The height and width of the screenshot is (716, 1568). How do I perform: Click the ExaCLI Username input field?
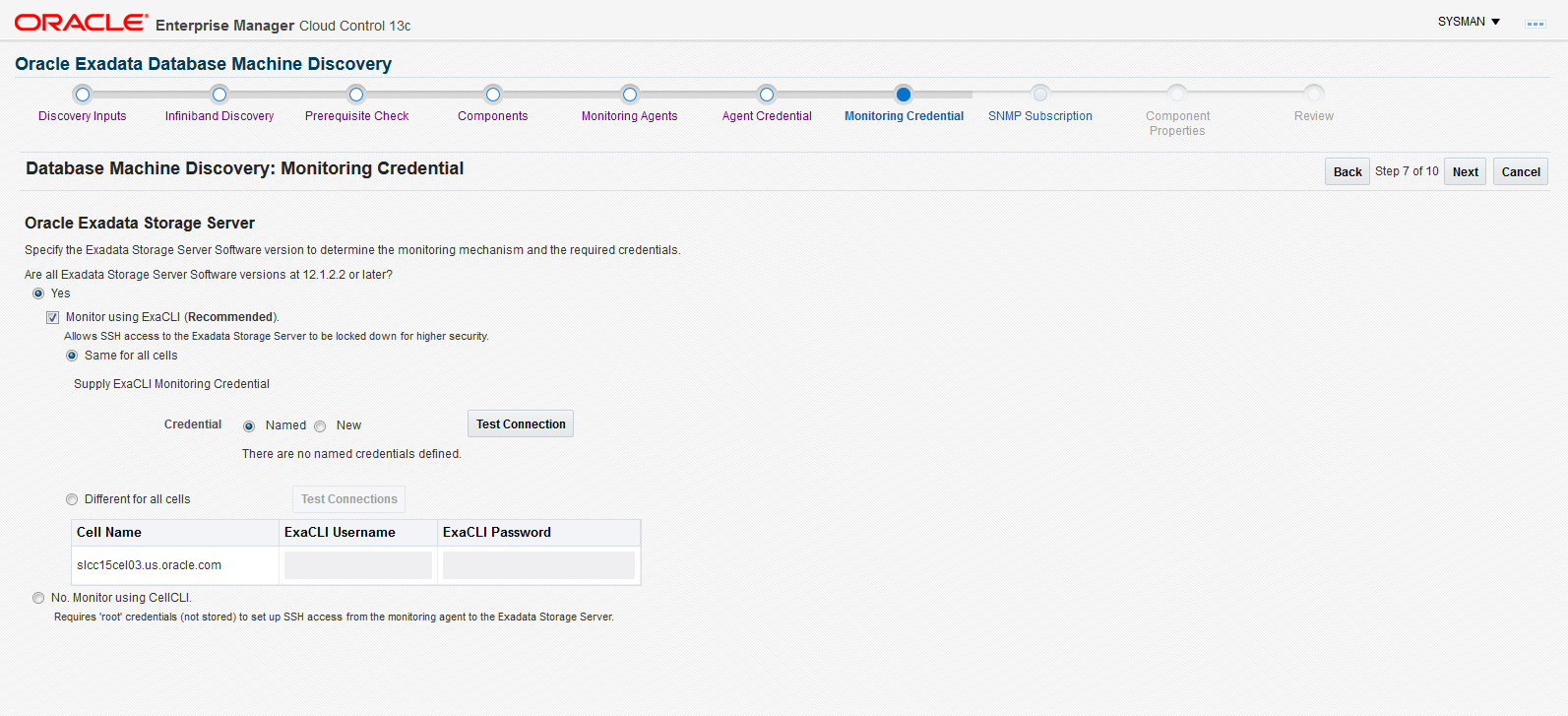click(x=358, y=565)
